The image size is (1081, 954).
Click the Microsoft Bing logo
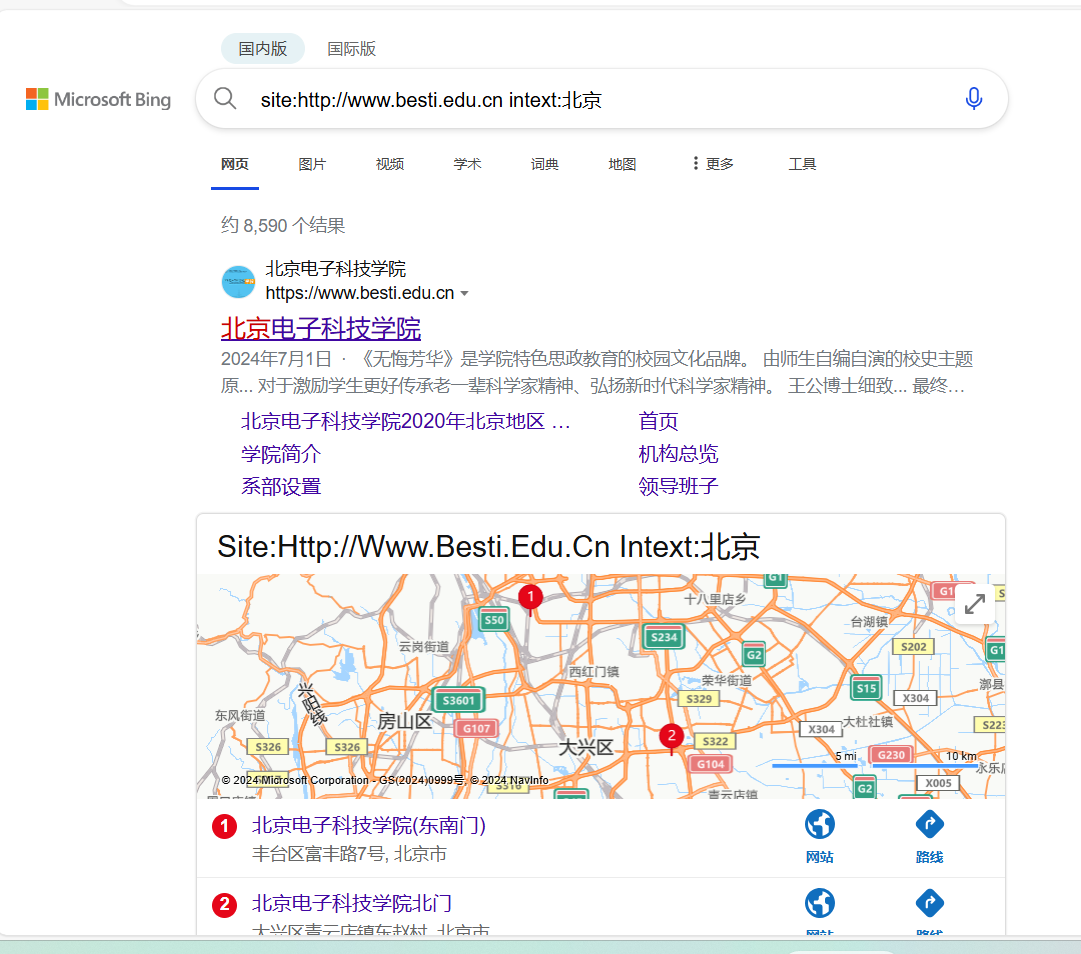click(x=98, y=99)
